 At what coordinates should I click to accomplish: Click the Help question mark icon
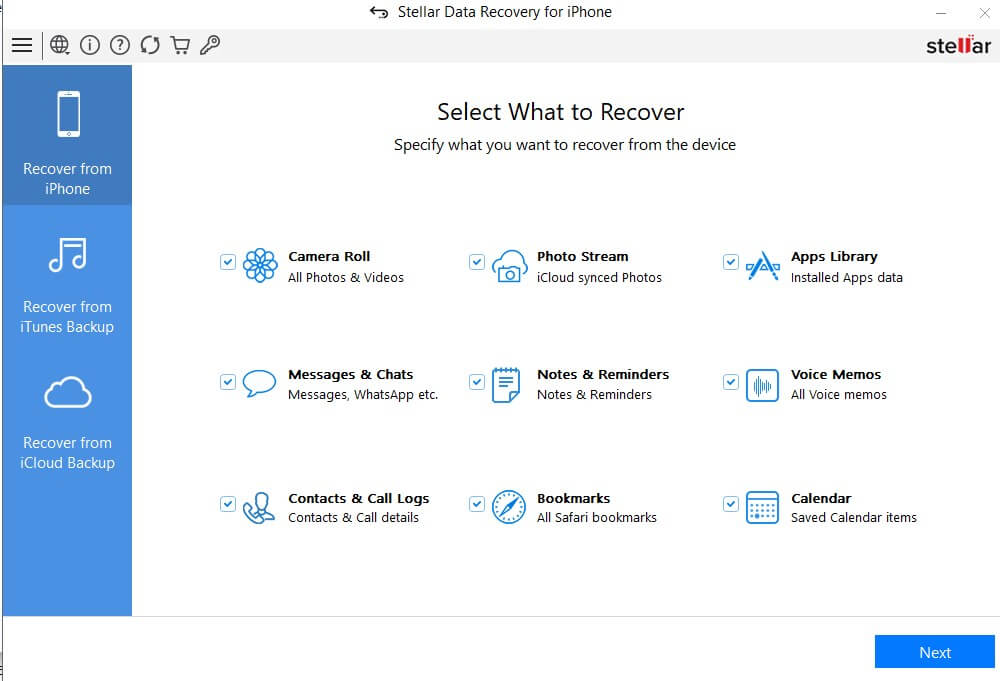click(x=120, y=45)
